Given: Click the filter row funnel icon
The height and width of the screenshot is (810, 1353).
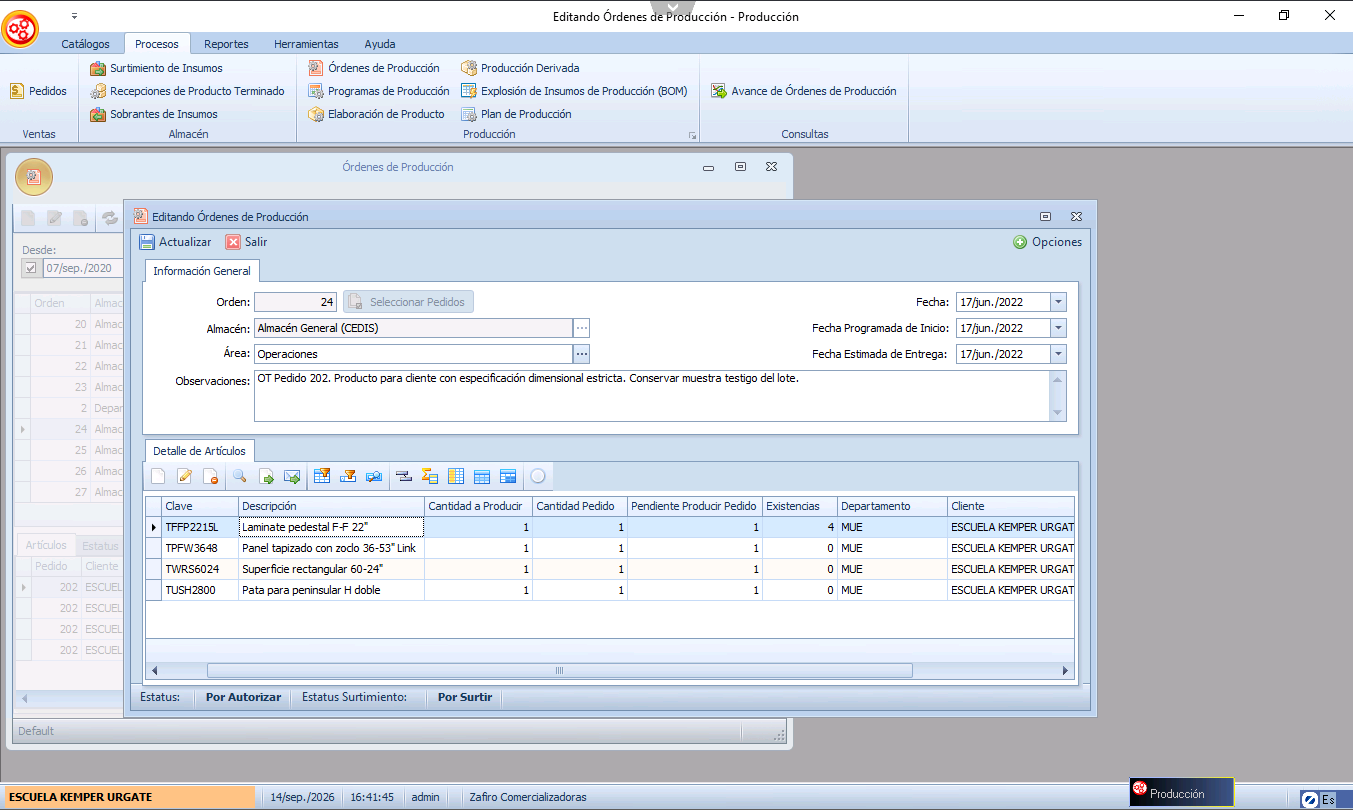Looking at the screenshot, I should pos(348,477).
